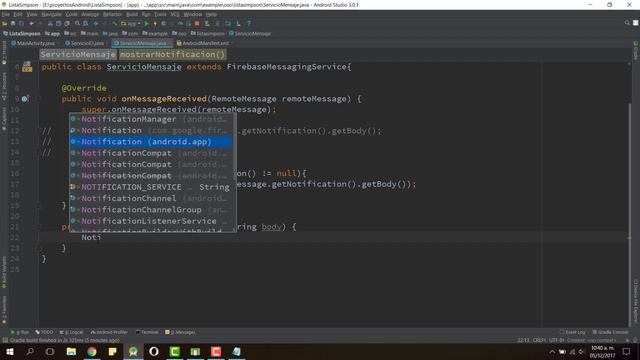Open the VCS menu
The height and width of the screenshot is (360, 640).
click(175, 14)
